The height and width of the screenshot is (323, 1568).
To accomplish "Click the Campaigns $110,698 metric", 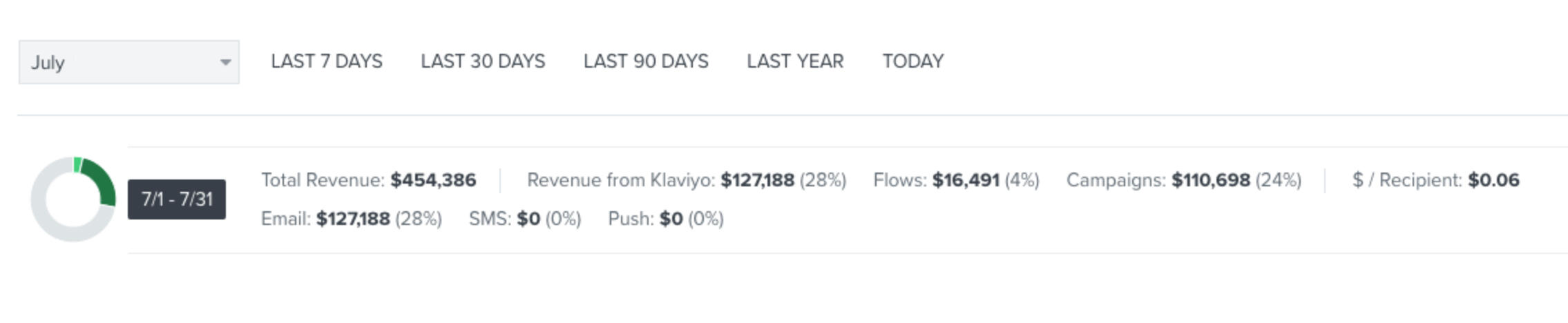I will 1210,180.
